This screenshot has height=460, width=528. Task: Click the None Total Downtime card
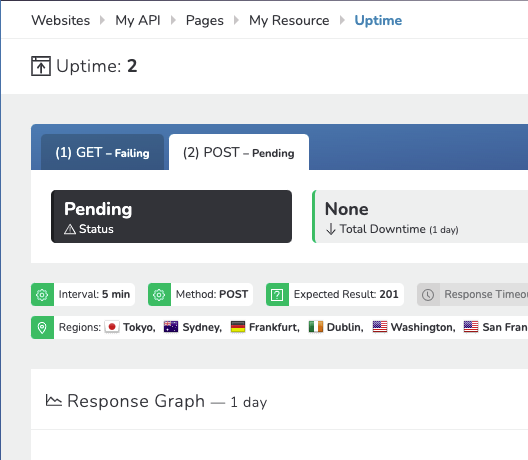pyautogui.click(x=420, y=216)
